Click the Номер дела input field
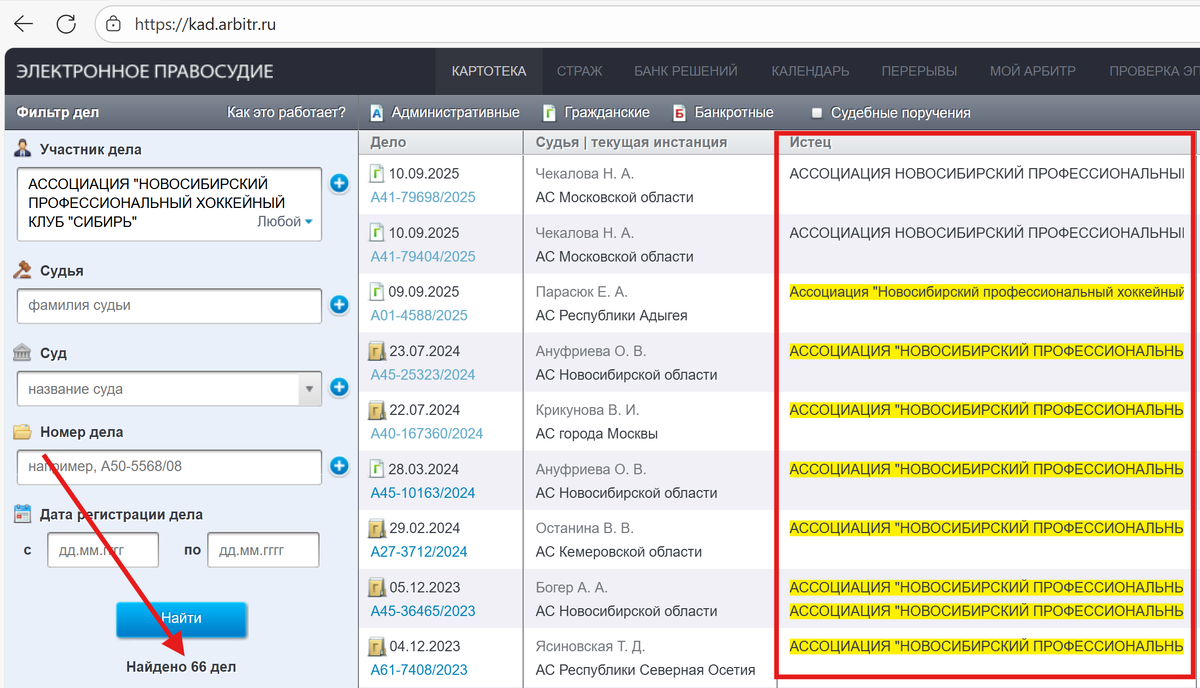Image resolution: width=1200 pixels, height=688 pixels. click(170, 466)
